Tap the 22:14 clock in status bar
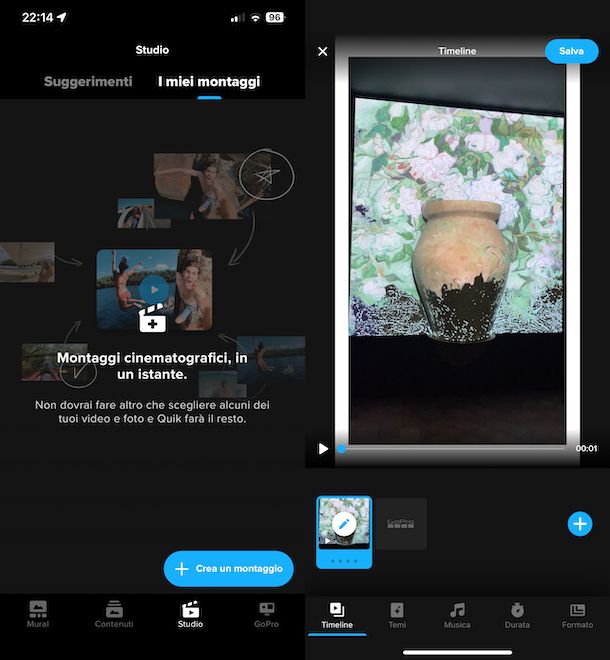Viewport: 610px width, 660px height. pos(37,17)
